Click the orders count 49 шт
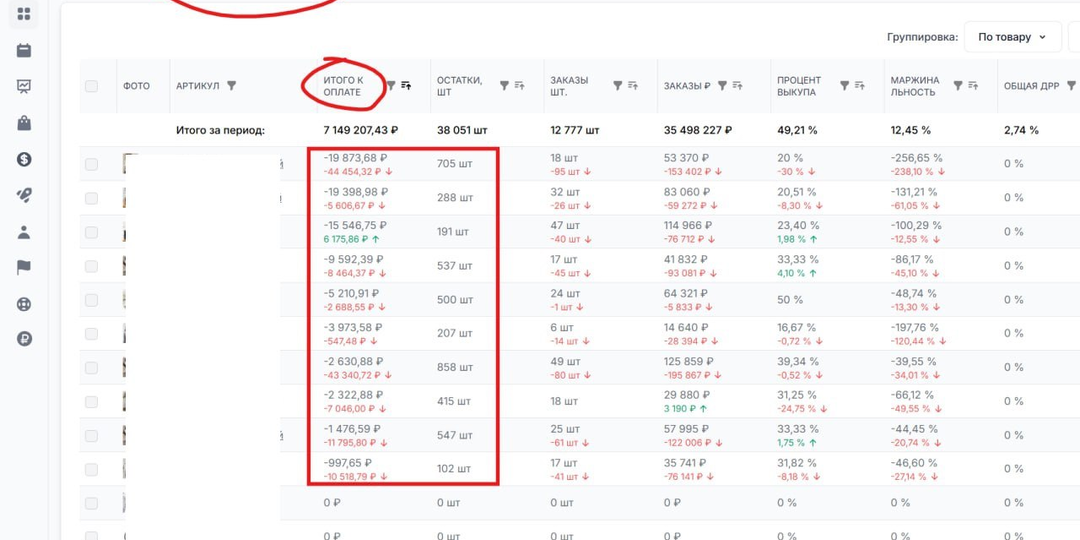 564,361
